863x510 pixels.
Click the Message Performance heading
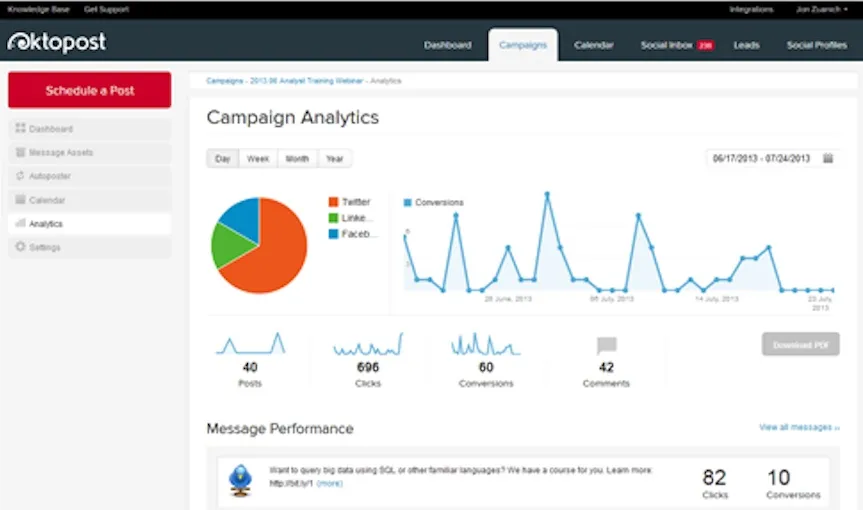[x=280, y=429]
